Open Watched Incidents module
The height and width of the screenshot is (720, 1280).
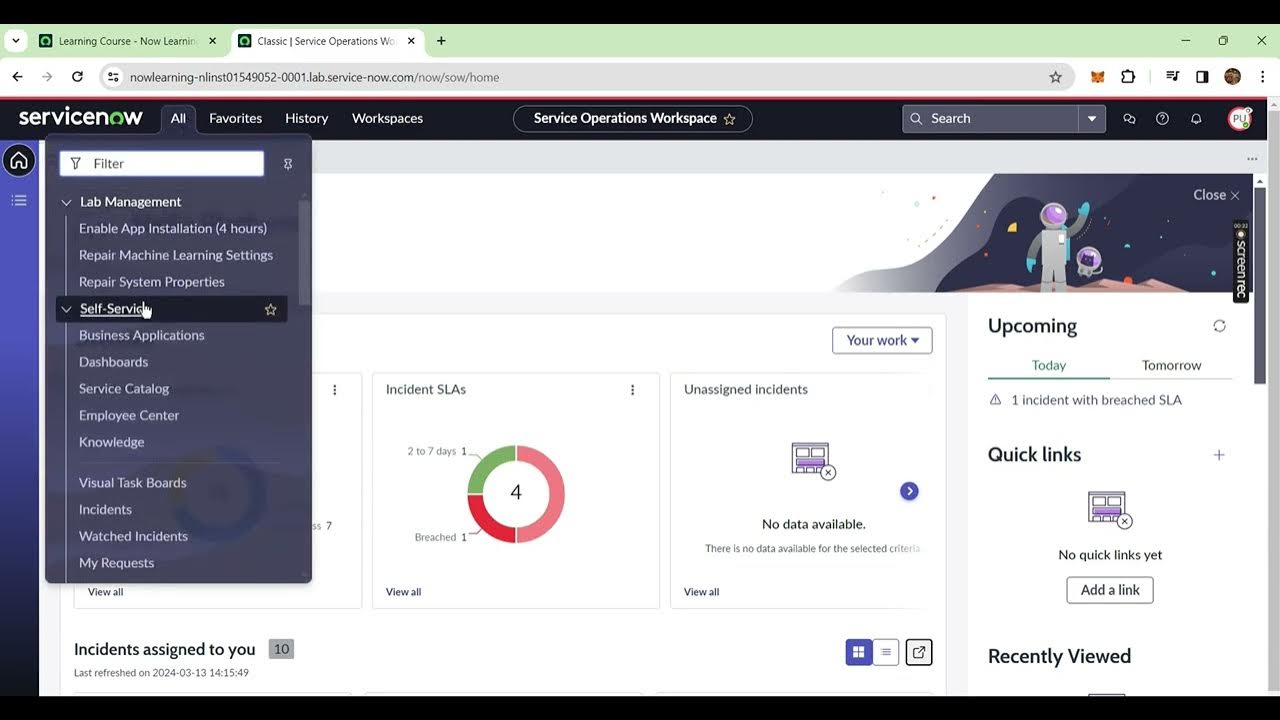click(x=134, y=537)
